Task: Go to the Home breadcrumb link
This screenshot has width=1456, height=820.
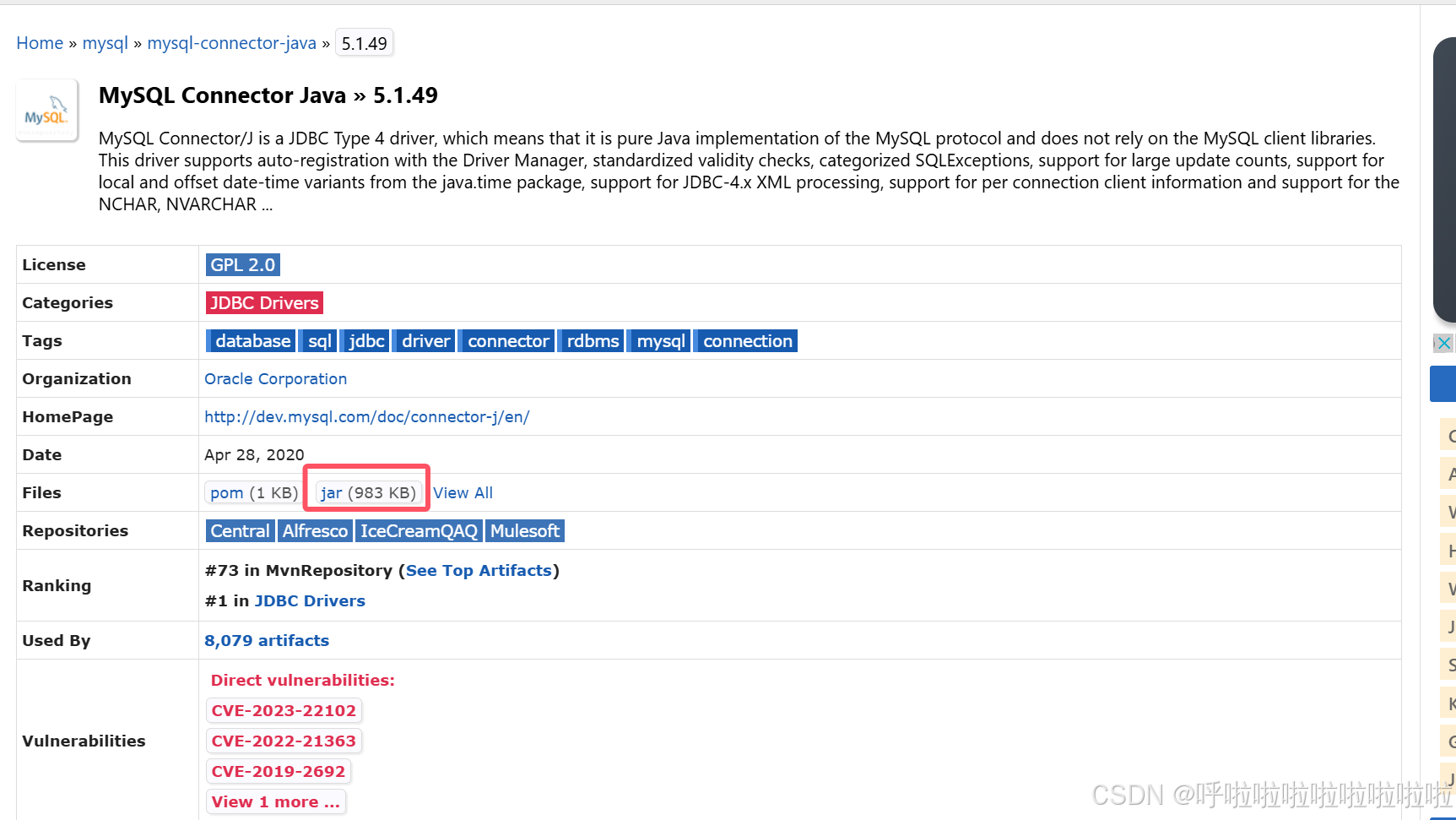Action: (40, 43)
